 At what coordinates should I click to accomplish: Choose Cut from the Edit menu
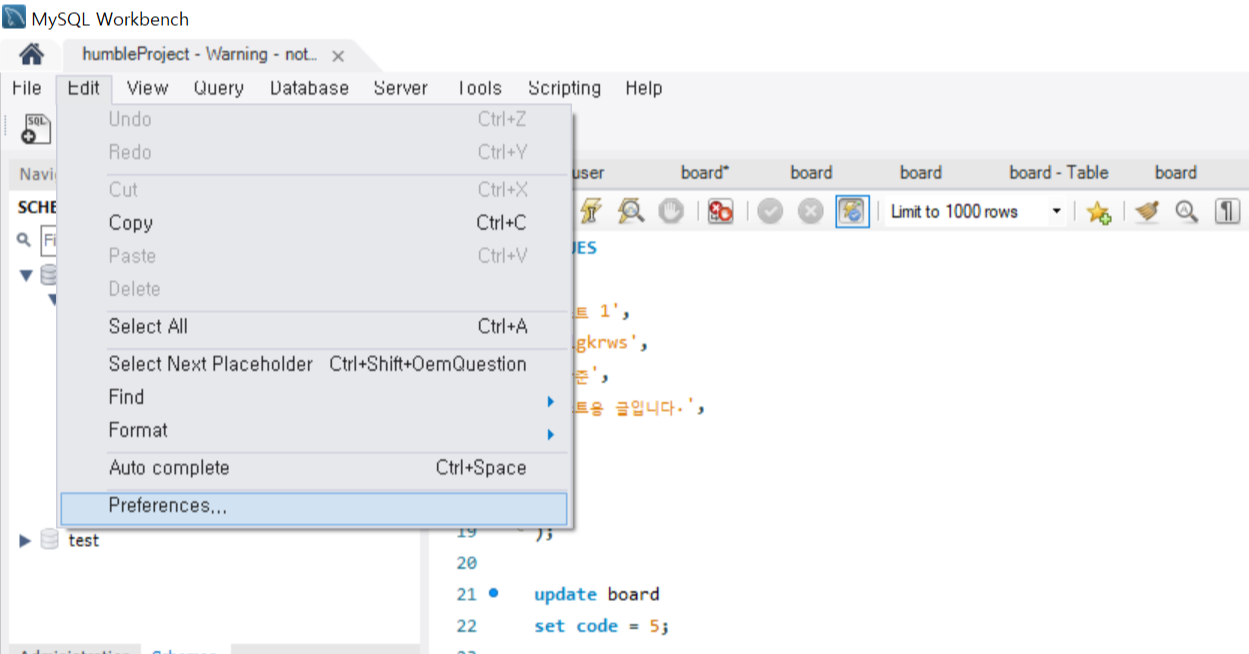(314, 190)
